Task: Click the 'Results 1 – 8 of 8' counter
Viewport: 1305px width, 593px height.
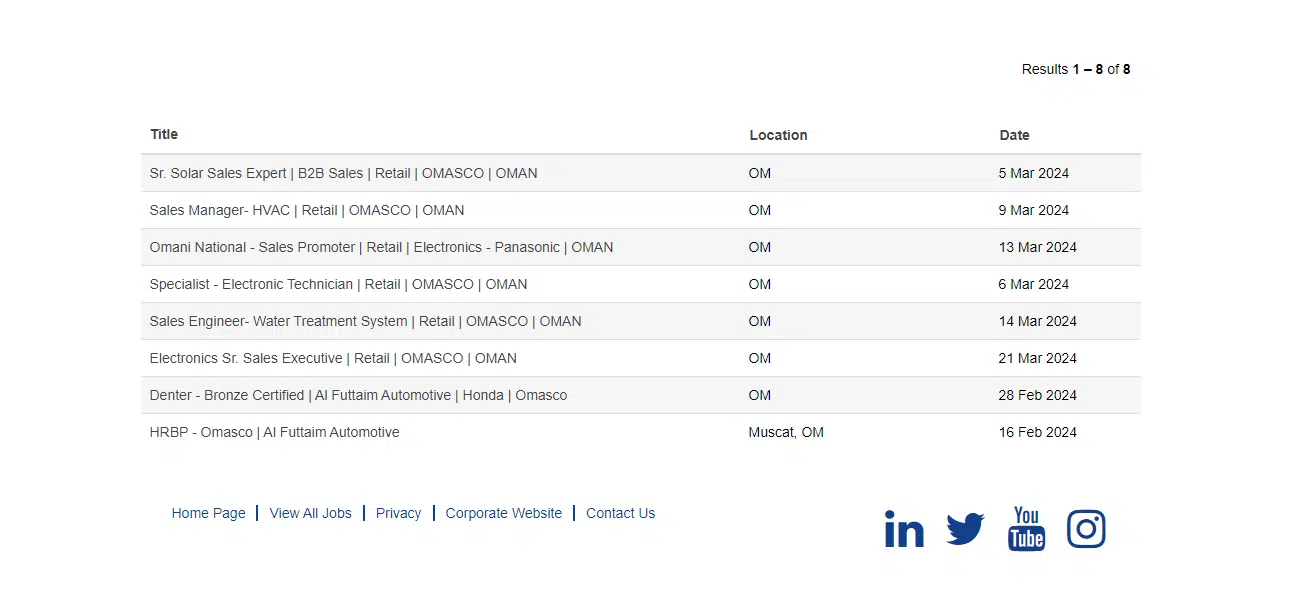Action: (1076, 69)
